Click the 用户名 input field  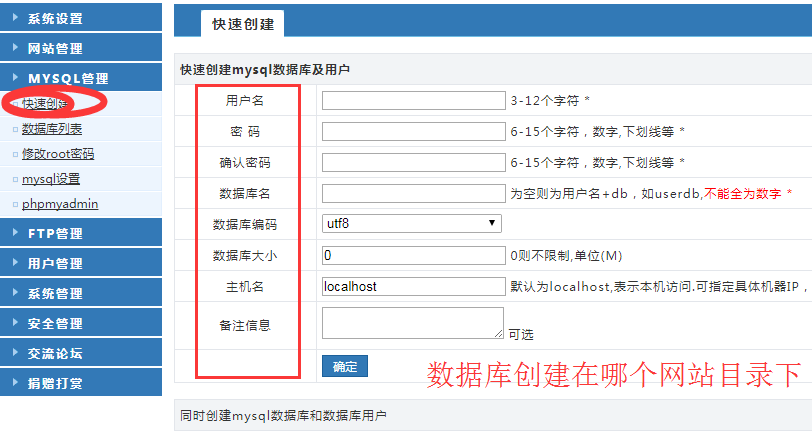[413, 101]
